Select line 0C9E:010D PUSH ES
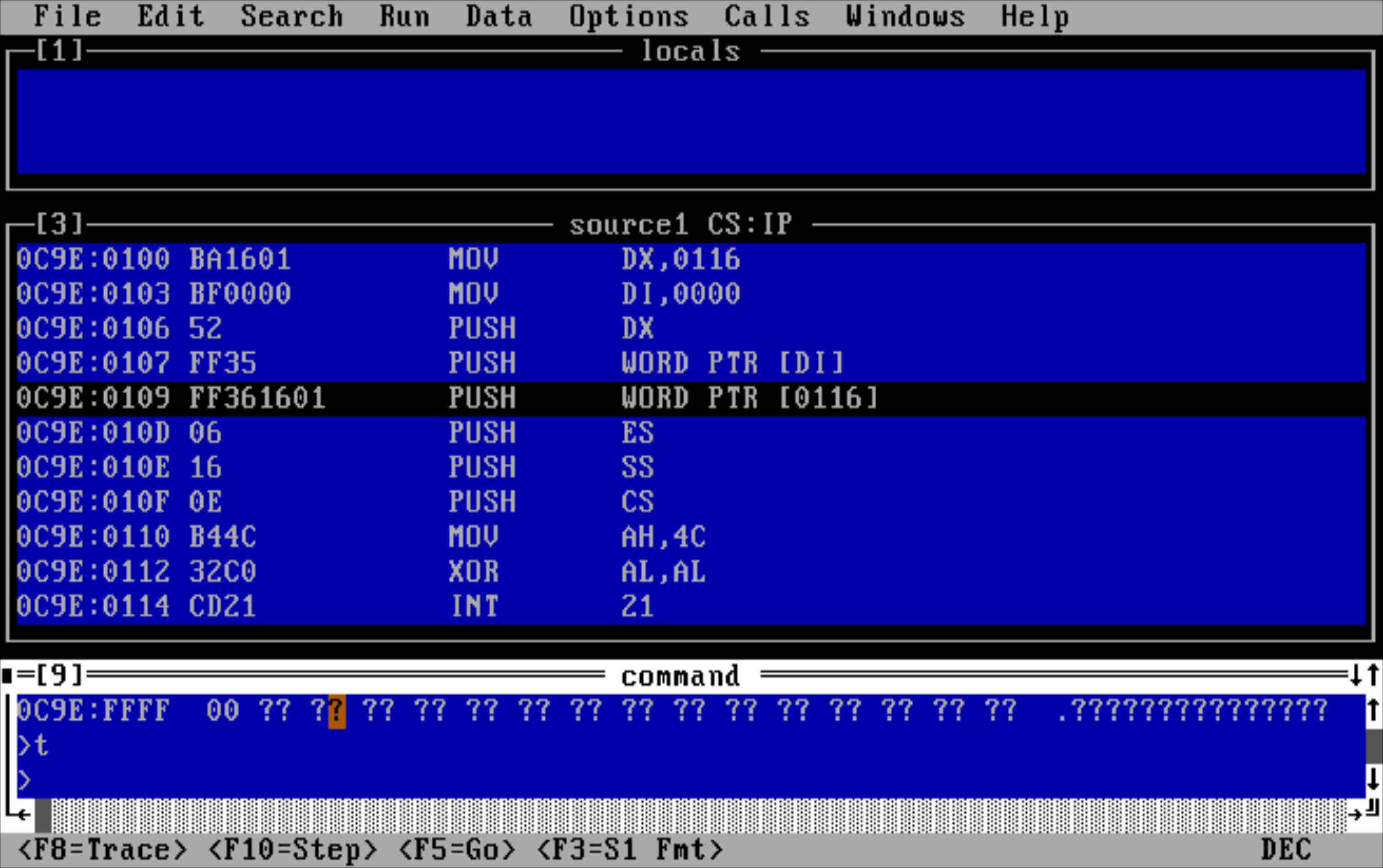The height and width of the screenshot is (868, 1383). pos(691,433)
